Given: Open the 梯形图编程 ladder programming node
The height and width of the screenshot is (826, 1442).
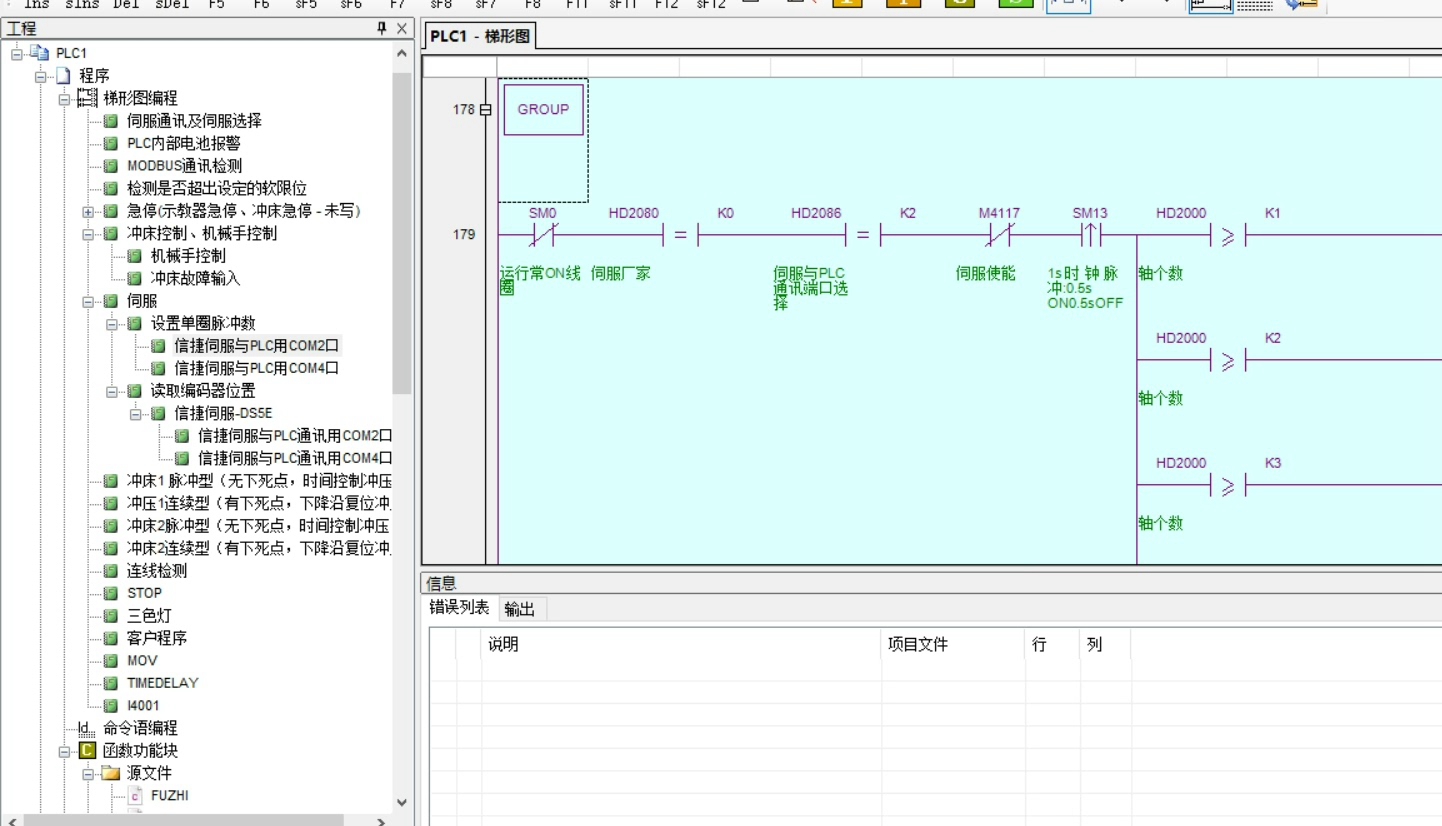Looking at the screenshot, I should [x=140, y=98].
